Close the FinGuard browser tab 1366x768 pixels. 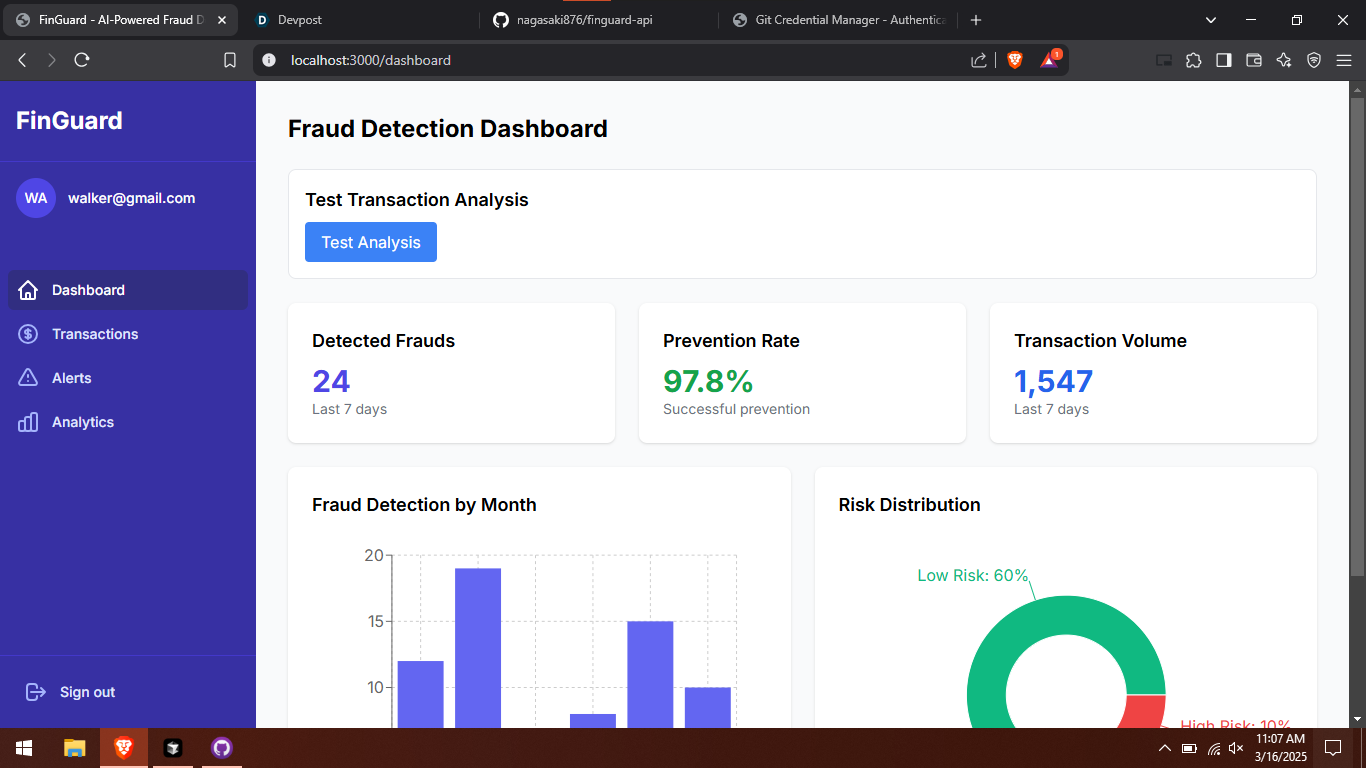click(x=222, y=20)
